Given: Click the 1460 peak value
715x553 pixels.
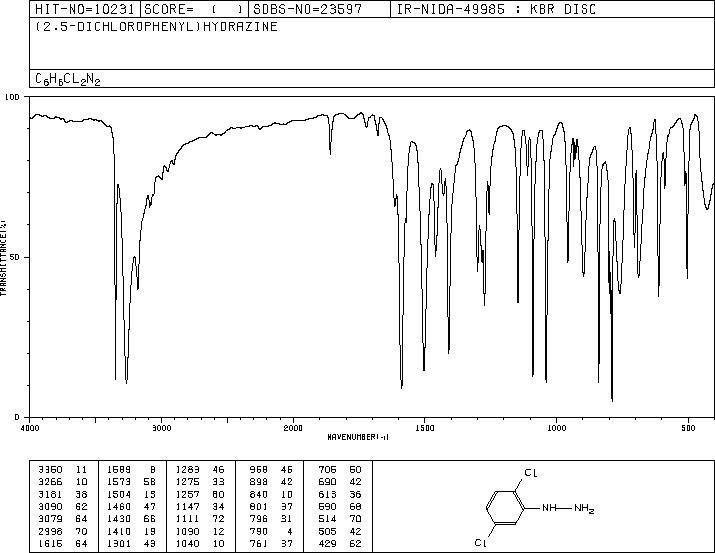Looking at the screenshot, I should 119,506.
